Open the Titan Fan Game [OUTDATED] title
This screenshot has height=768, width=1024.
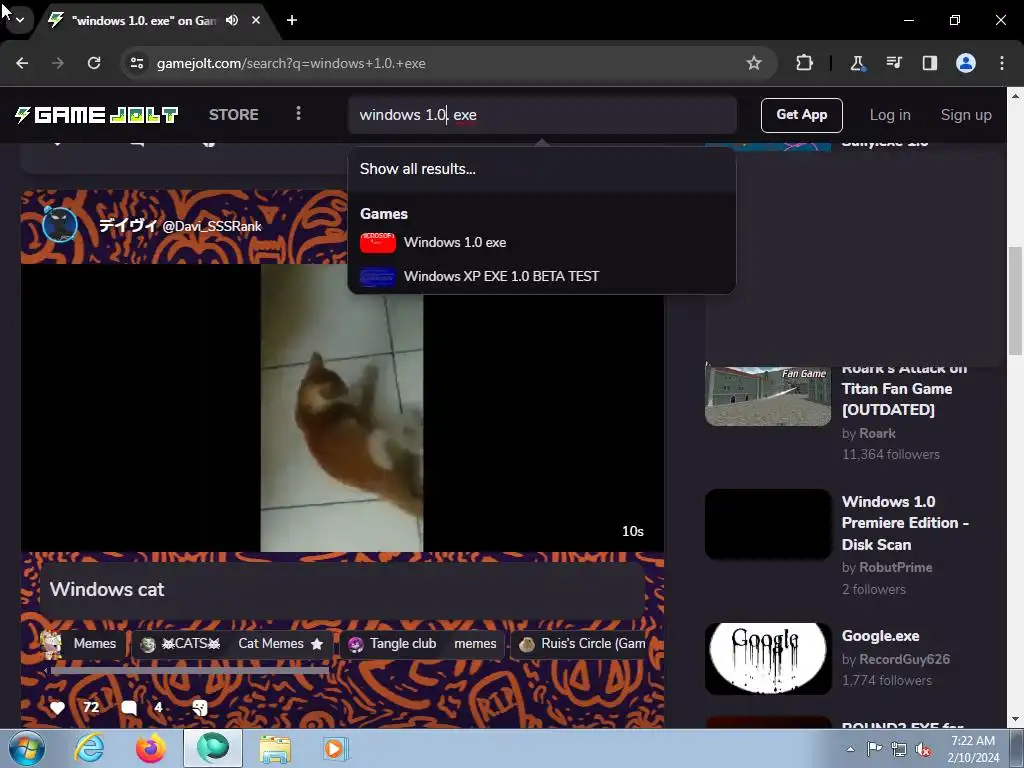pyautogui.click(x=904, y=389)
